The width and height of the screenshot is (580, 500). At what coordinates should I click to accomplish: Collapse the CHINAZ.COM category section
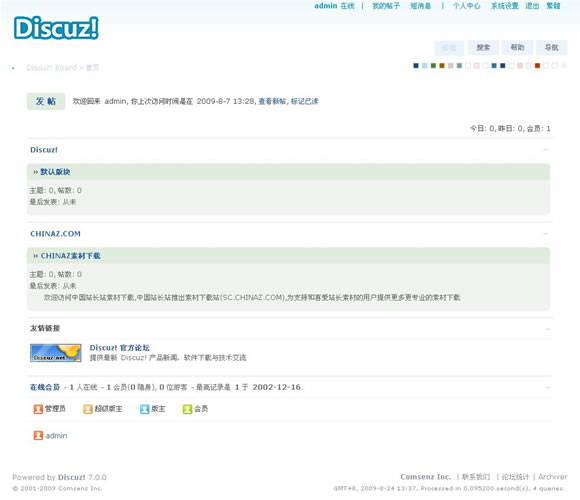pos(546,234)
